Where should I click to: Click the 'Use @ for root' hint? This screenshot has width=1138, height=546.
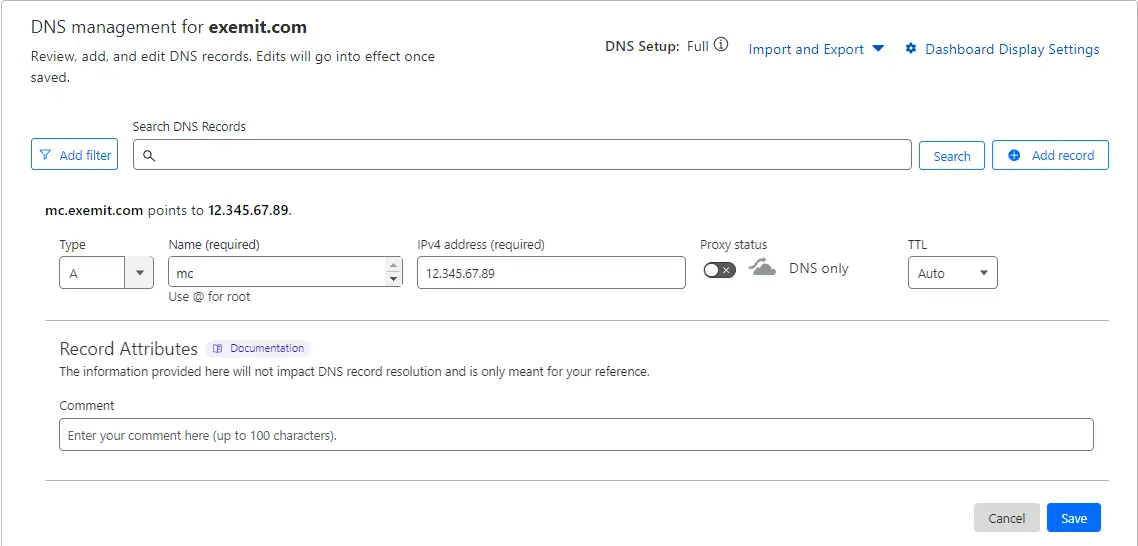pos(209,296)
